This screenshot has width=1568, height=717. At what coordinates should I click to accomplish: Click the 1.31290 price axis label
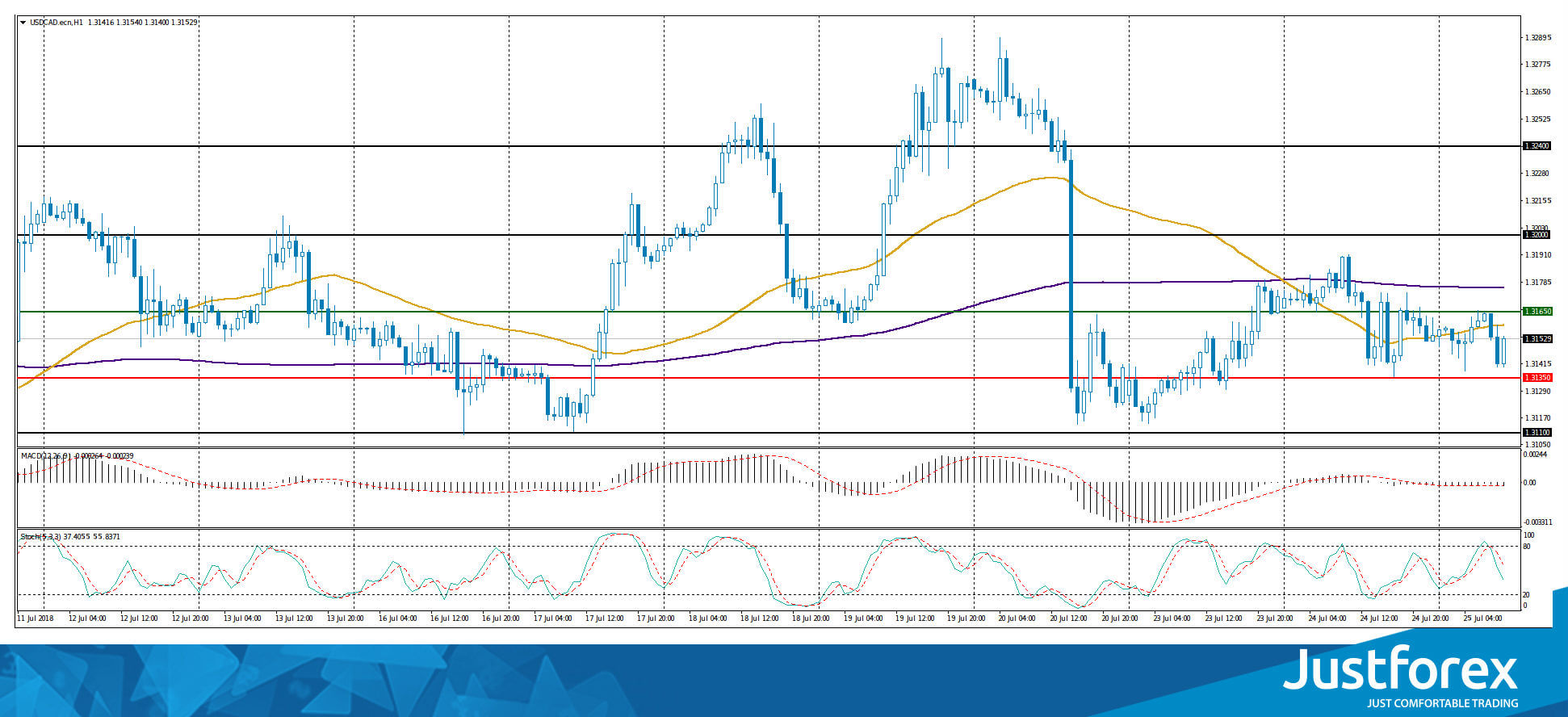tap(1537, 392)
